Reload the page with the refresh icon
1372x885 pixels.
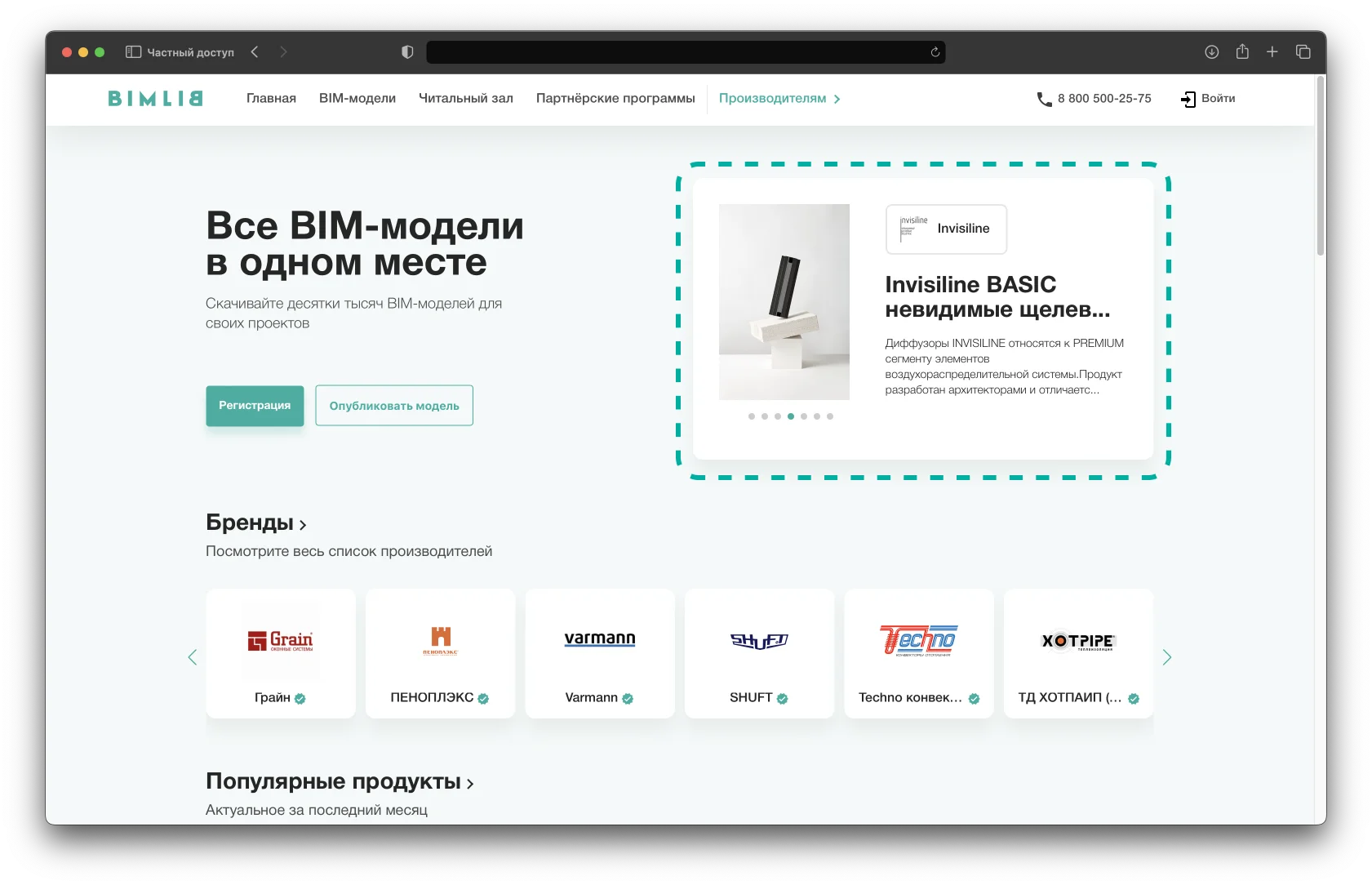click(935, 51)
